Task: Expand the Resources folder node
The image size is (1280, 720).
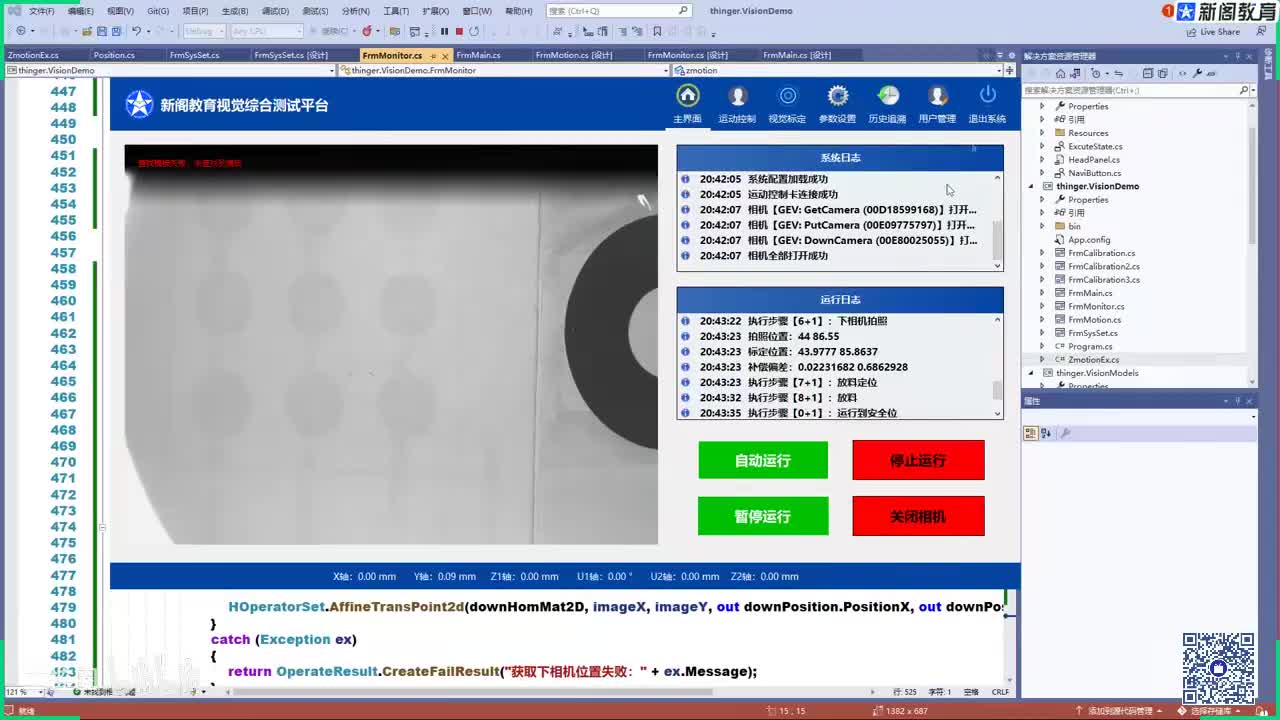Action: [1043, 133]
